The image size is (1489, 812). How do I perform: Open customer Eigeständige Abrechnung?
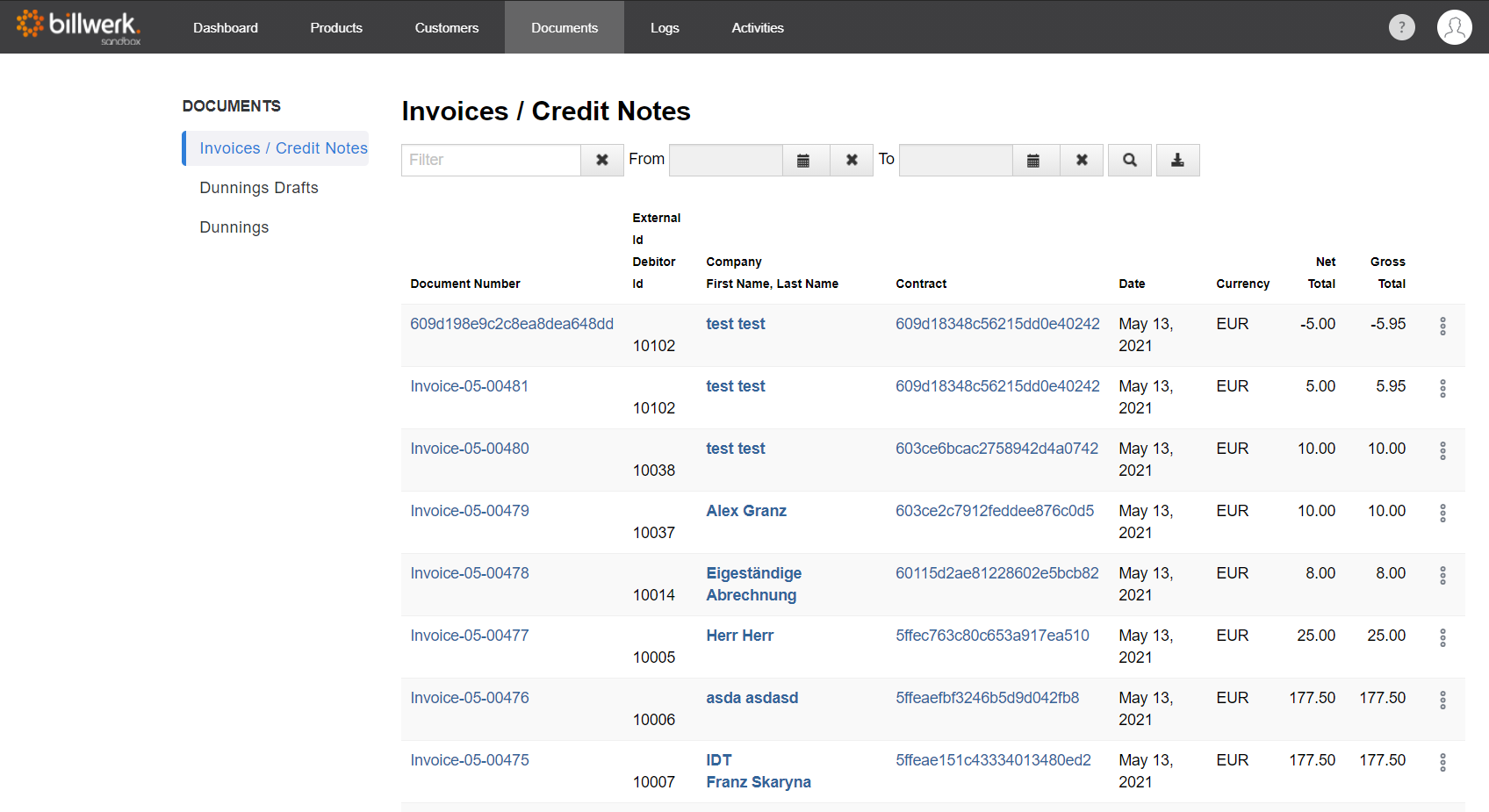[x=754, y=584]
